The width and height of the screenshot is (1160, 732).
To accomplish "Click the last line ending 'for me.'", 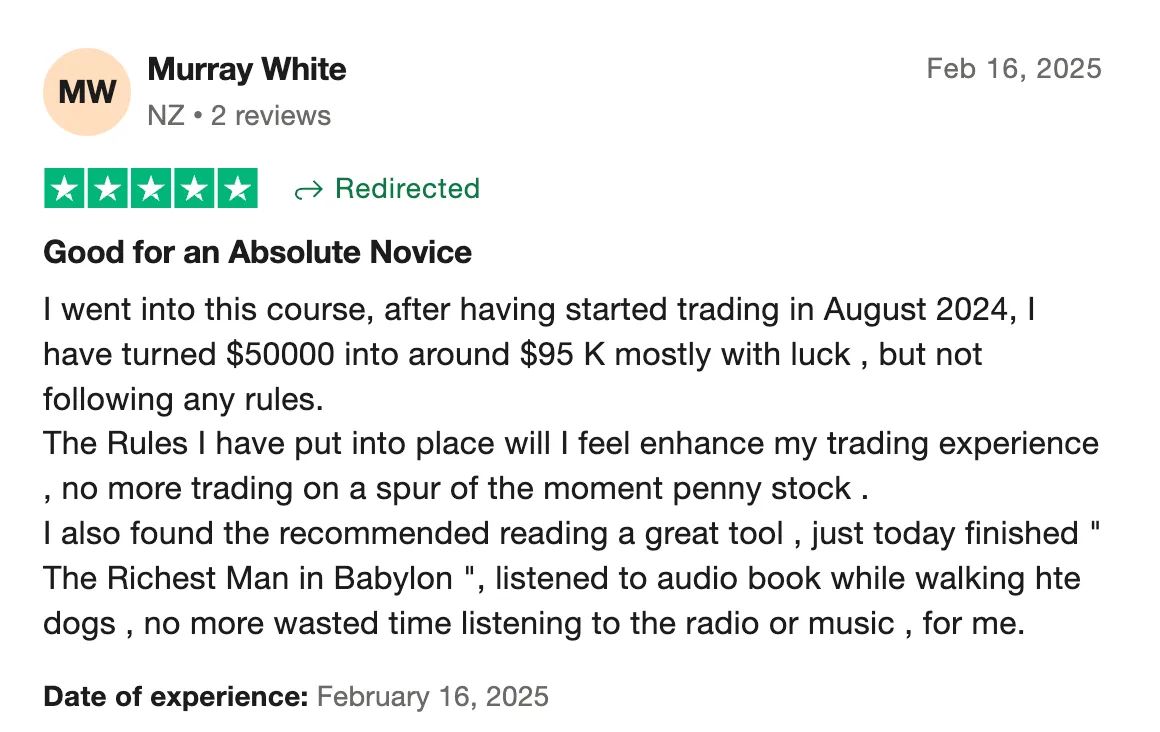I will (x=534, y=624).
